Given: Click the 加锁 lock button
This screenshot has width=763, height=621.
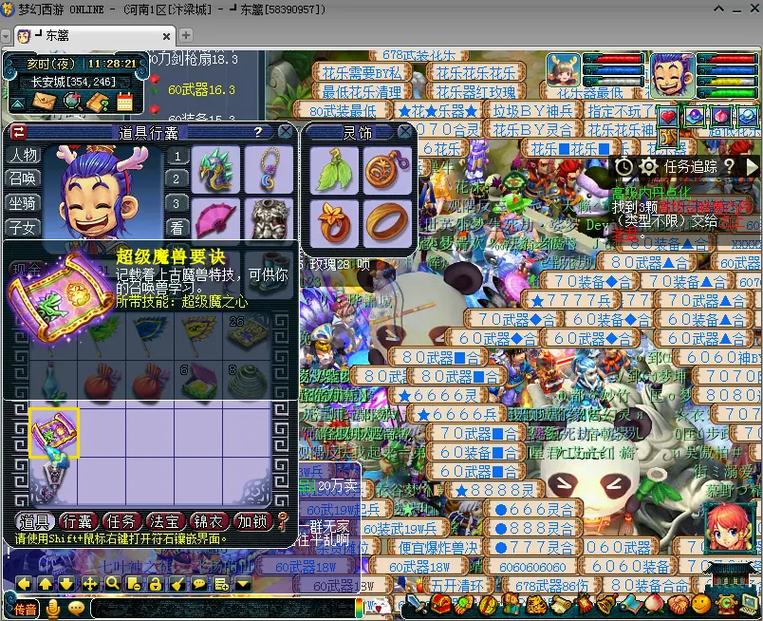Looking at the screenshot, I should click(252, 522).
